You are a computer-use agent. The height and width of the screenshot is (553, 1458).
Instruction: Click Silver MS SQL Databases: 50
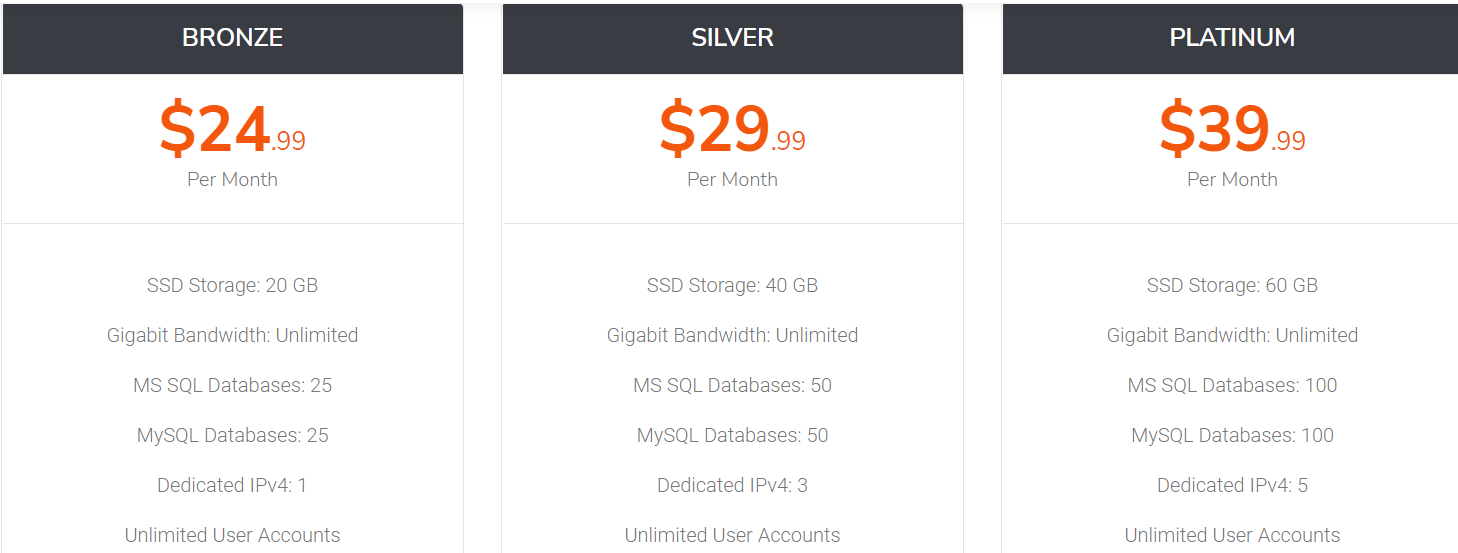coord(732,385)
